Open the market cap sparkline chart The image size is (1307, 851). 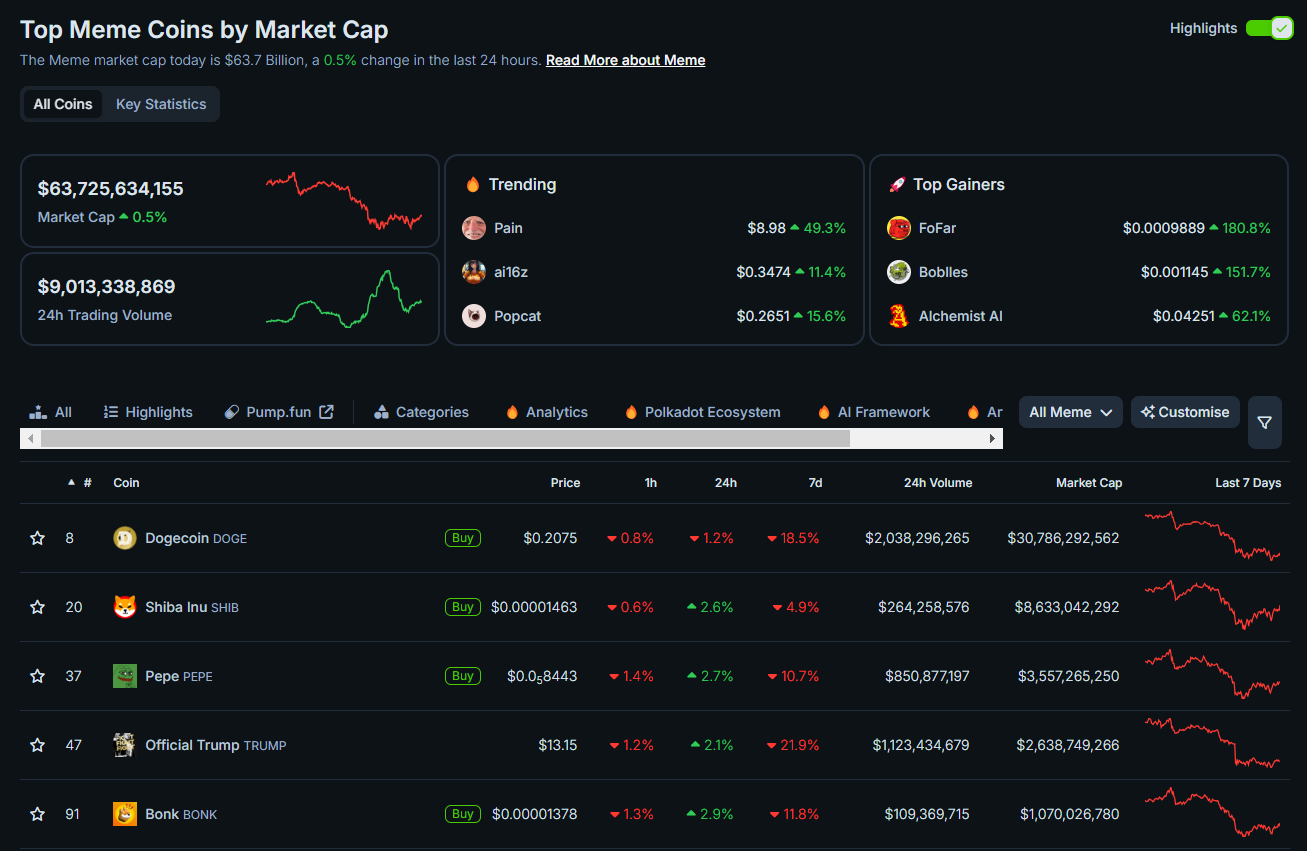click(344, 200)
